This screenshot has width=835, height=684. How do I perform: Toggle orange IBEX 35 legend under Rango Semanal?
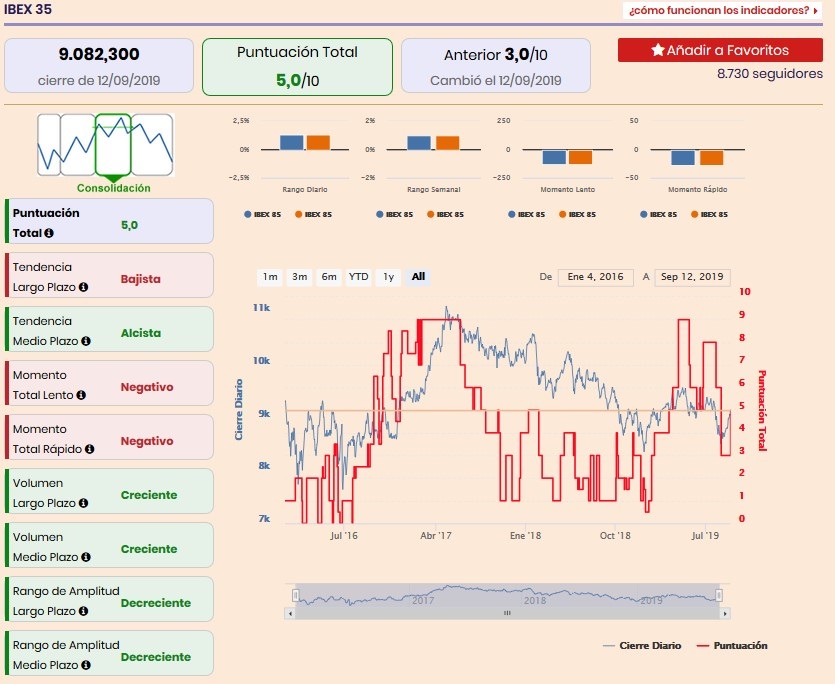445,214
